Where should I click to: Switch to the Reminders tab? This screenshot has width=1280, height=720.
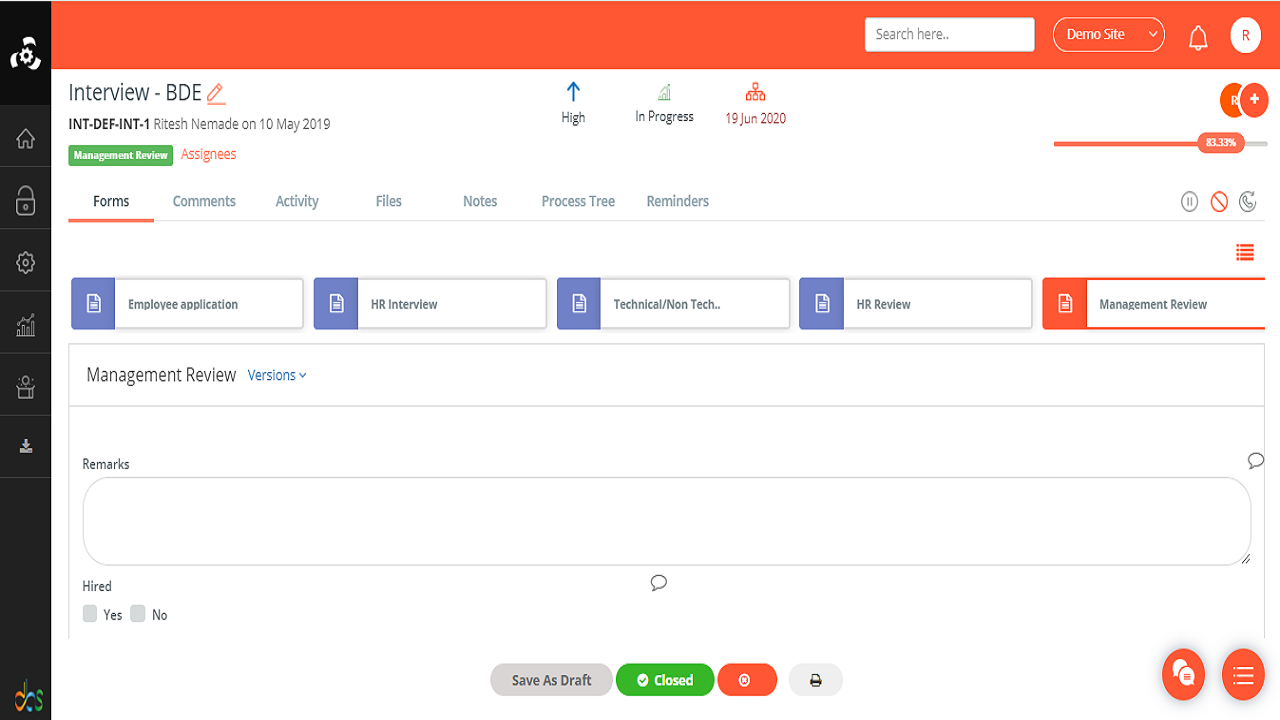(678, 201)
